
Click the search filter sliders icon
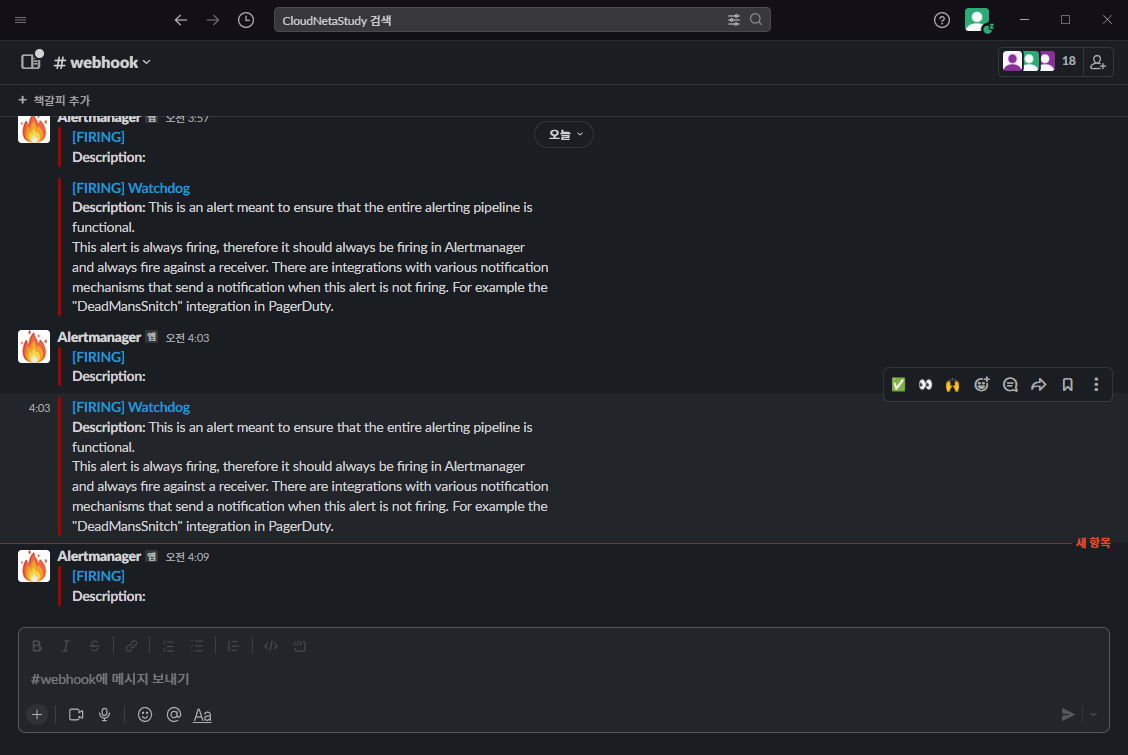click(734, 20)
